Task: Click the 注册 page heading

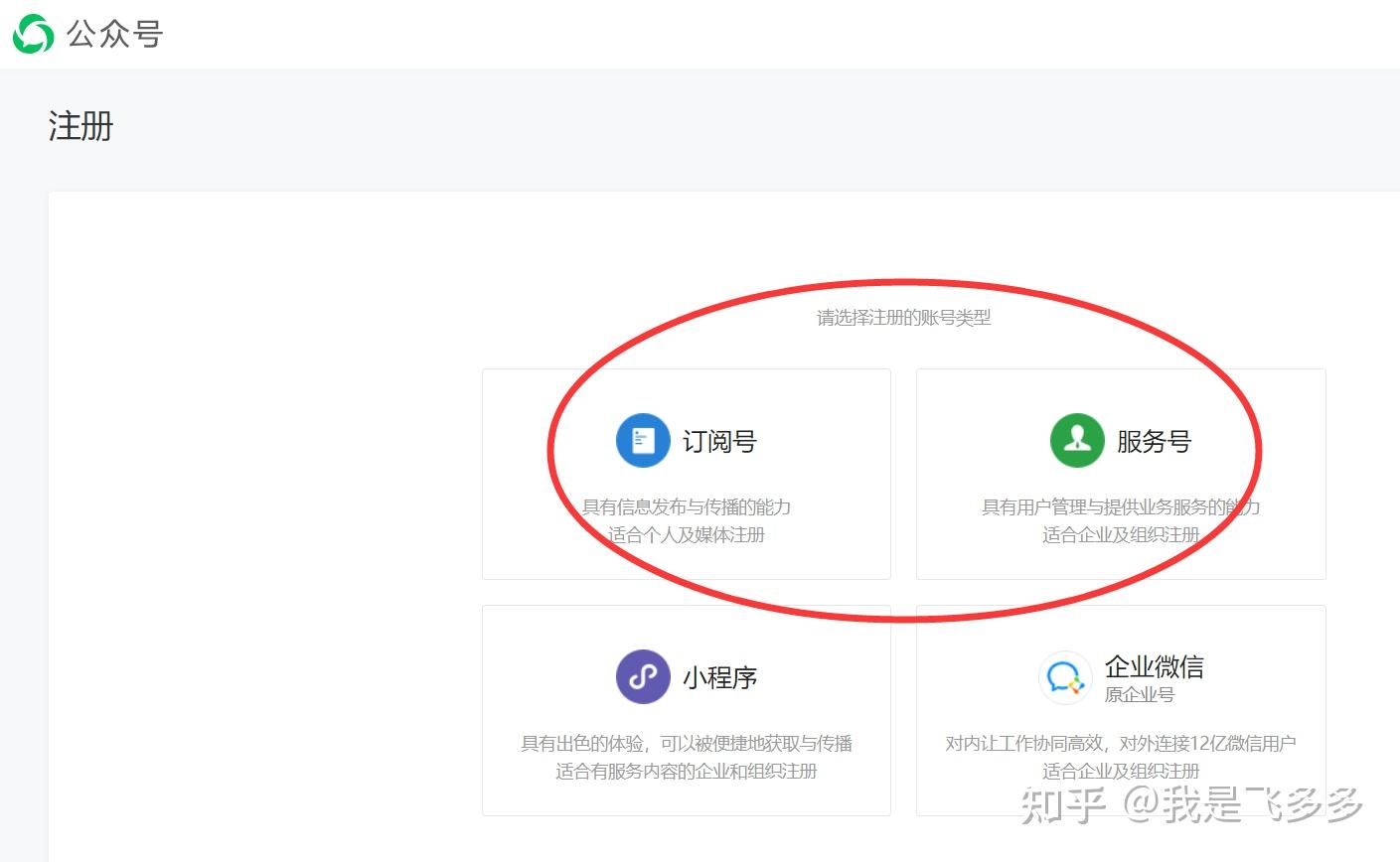Action: pos(80,126)
